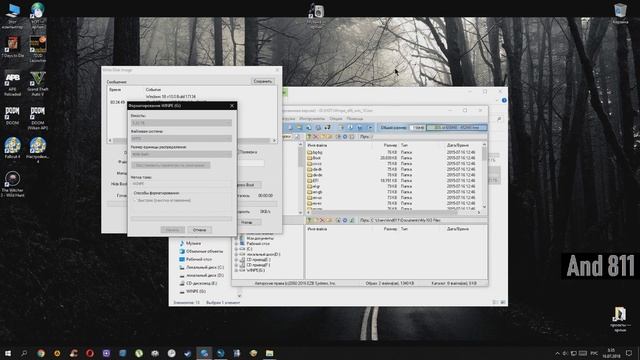Select Объемные объекты in Explorer navigation pane
Screen dimensions: 640x360
coord(204,251)
